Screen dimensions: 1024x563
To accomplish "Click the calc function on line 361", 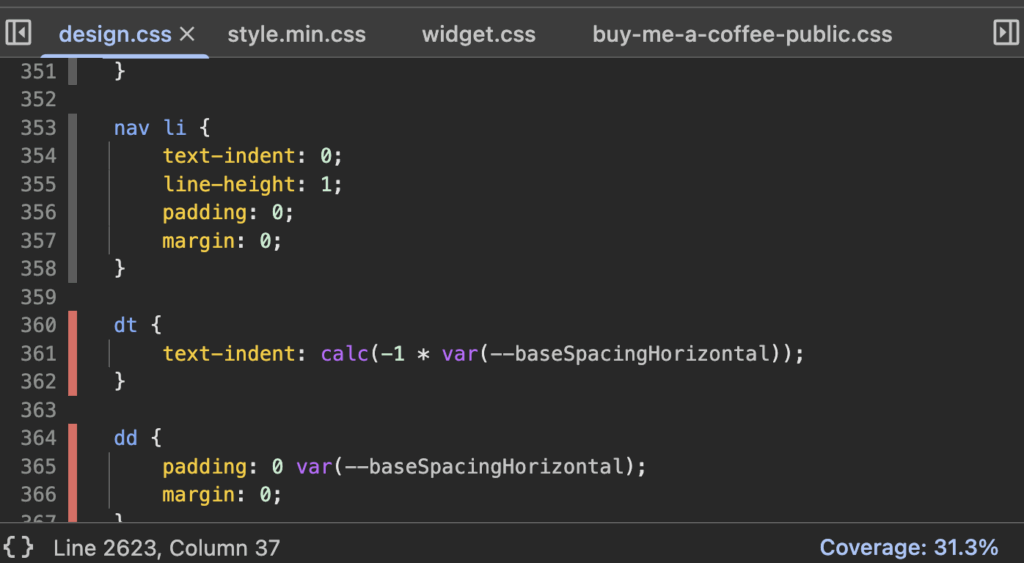I will pos(344,353).
